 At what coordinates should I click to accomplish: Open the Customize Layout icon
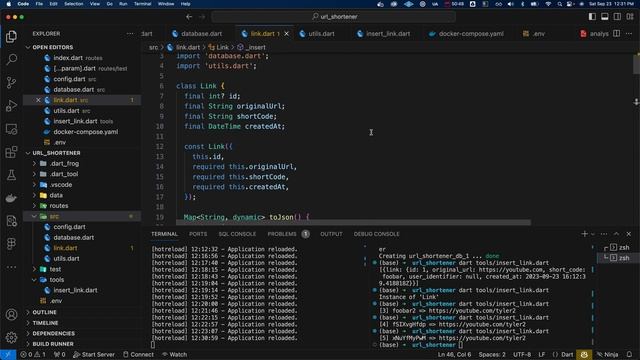tap(630, 17)
